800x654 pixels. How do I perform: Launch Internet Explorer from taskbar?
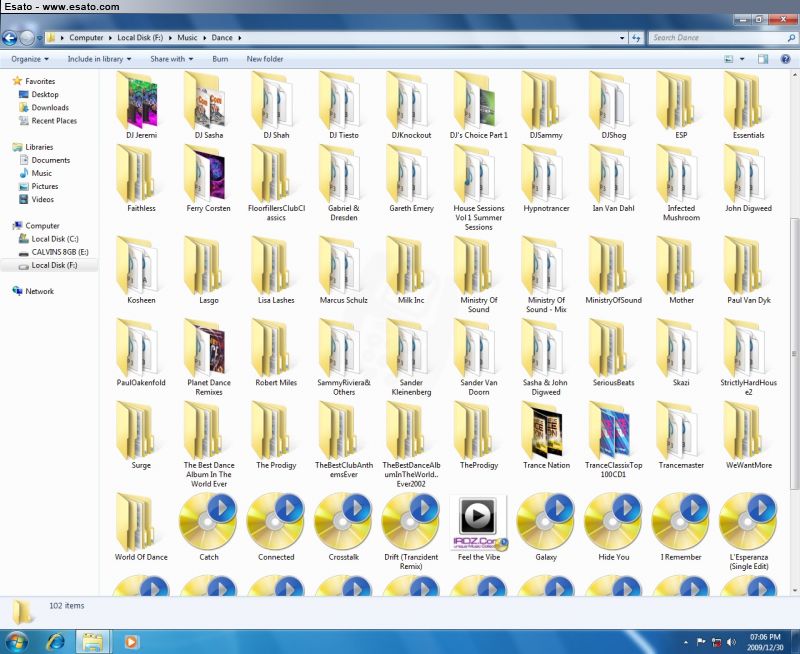pos(55,641)
